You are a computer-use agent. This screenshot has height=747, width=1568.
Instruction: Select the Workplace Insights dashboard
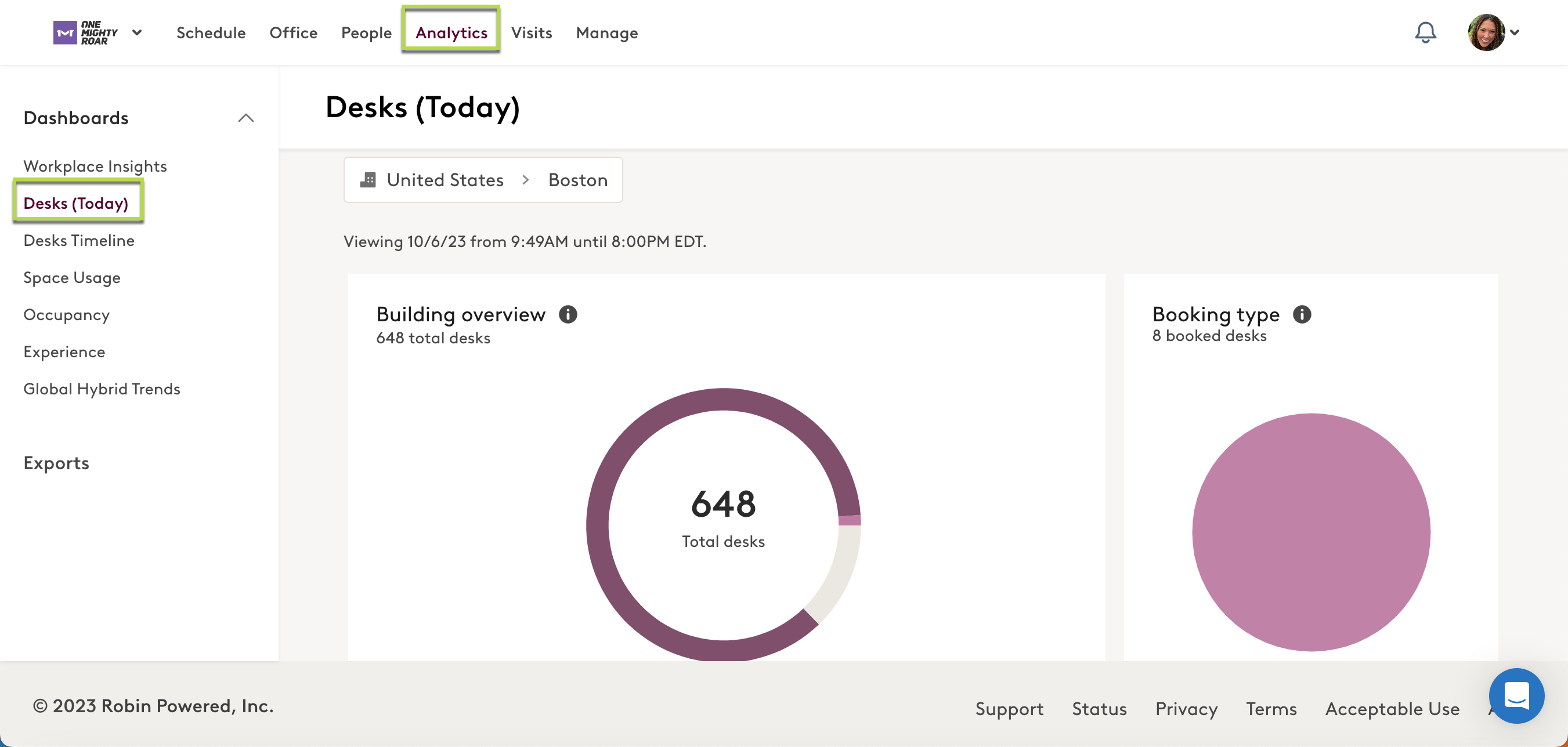coord(95,165)
